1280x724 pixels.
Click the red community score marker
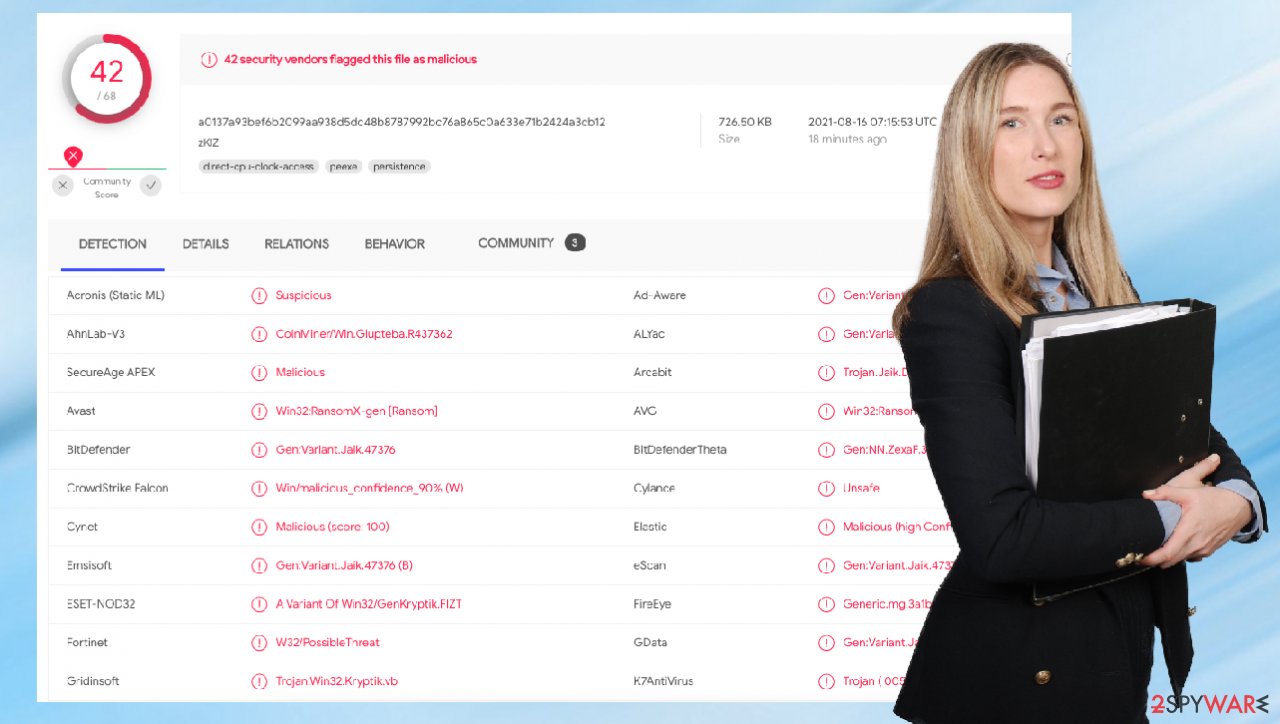pyautogui.click(x=73, y=156)
